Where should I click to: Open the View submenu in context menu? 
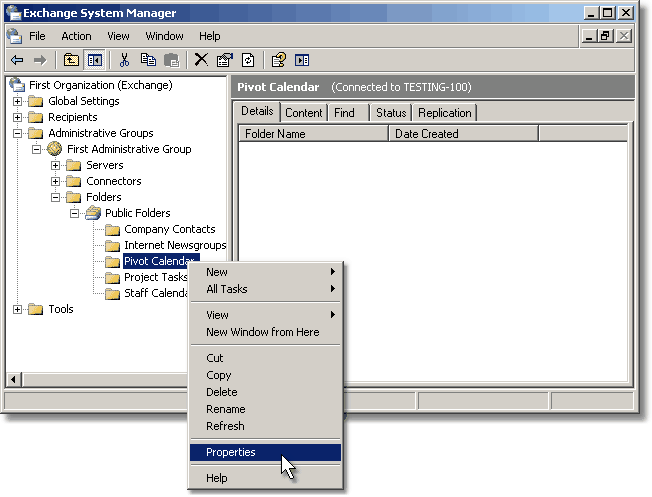[265, 315]
